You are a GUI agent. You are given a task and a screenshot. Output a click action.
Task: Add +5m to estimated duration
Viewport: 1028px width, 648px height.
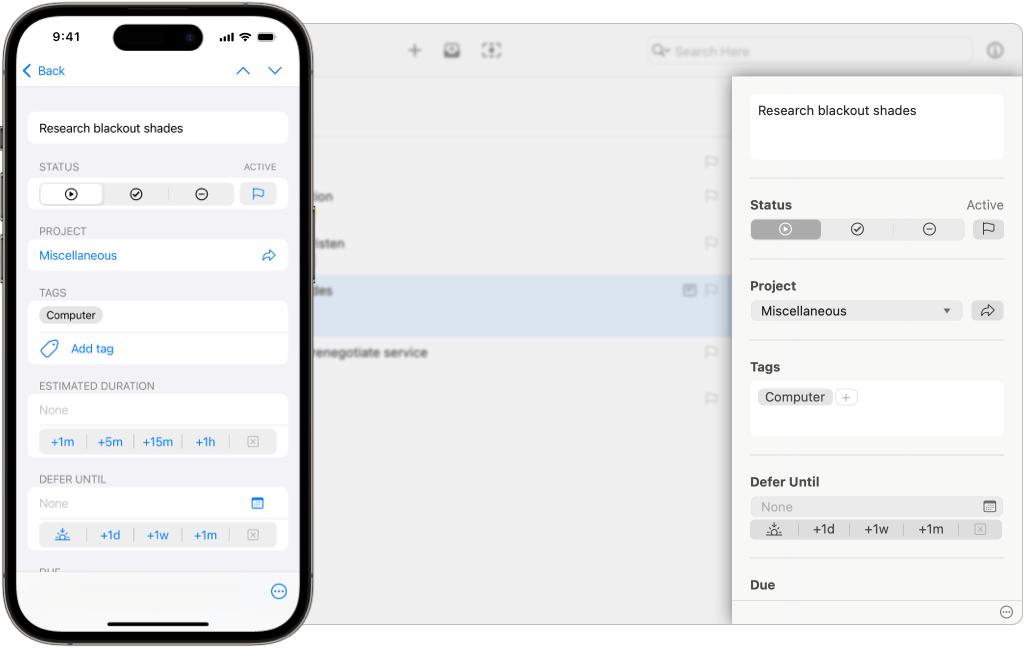click(x=110, y=442)
